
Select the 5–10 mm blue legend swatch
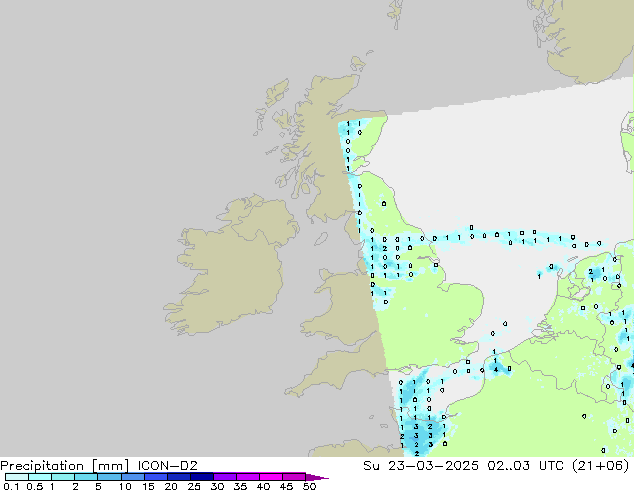109,477
